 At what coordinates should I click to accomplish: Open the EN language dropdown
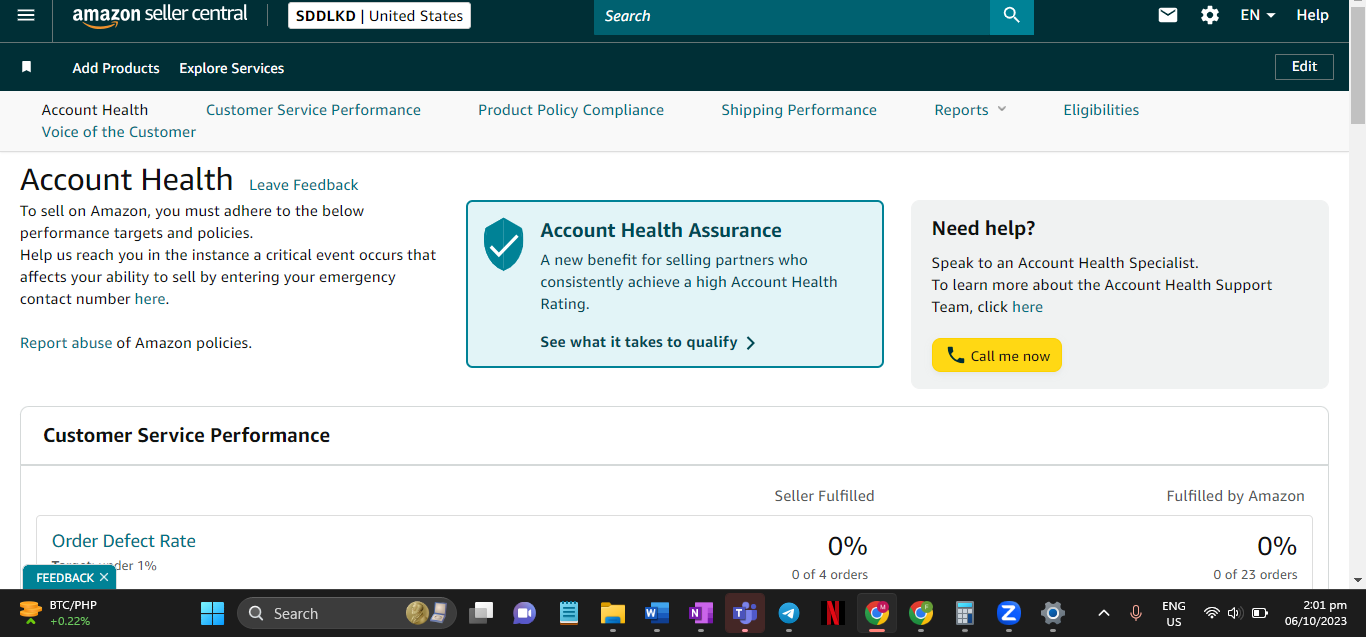[x=1258, y=15]
